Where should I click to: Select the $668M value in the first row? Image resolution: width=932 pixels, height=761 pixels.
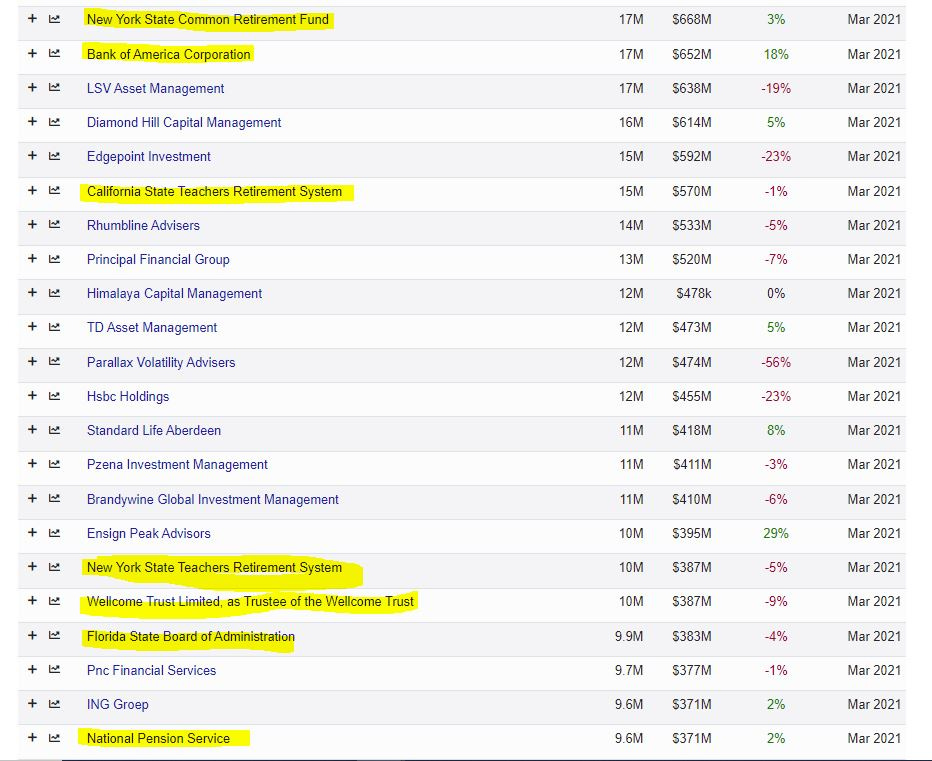(x=692, y=20)
